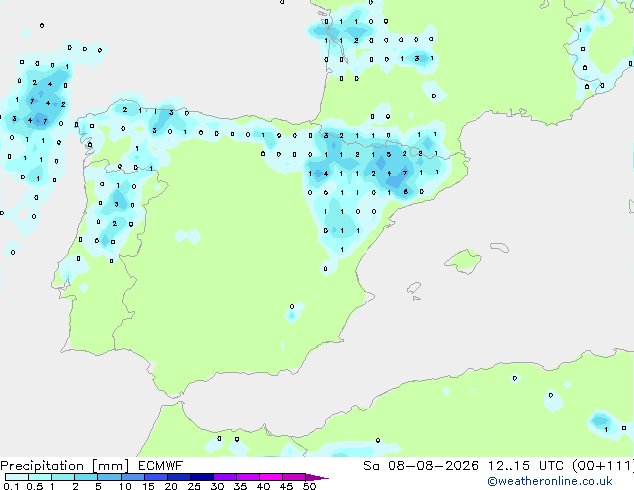Pick the 0.1–0.5 mm legend swatch
Screen dimensions: 634x490
point(17,477)
